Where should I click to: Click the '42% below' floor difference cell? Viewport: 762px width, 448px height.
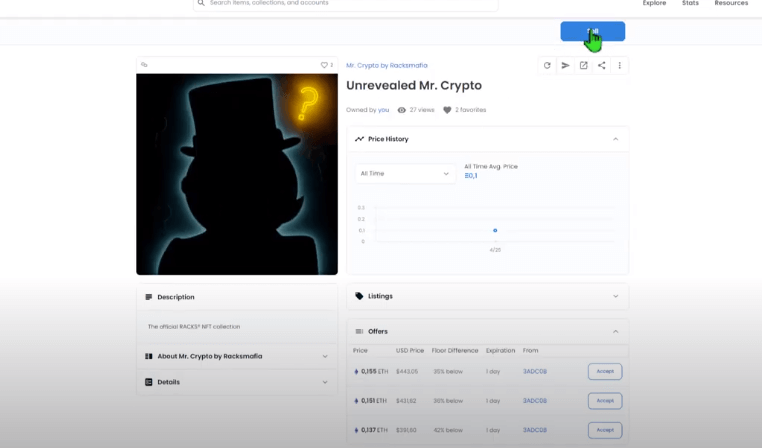[x=448, y=430]
